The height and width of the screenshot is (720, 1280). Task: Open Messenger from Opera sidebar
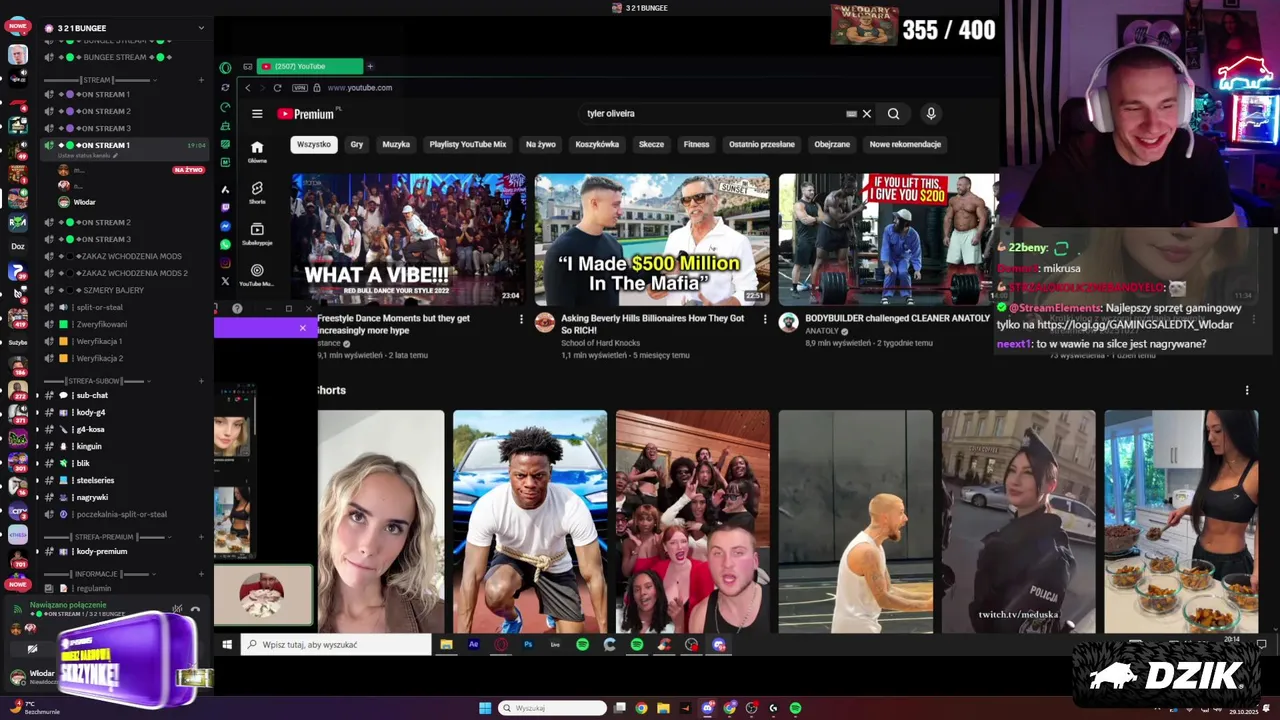click(x=225, y=226)
